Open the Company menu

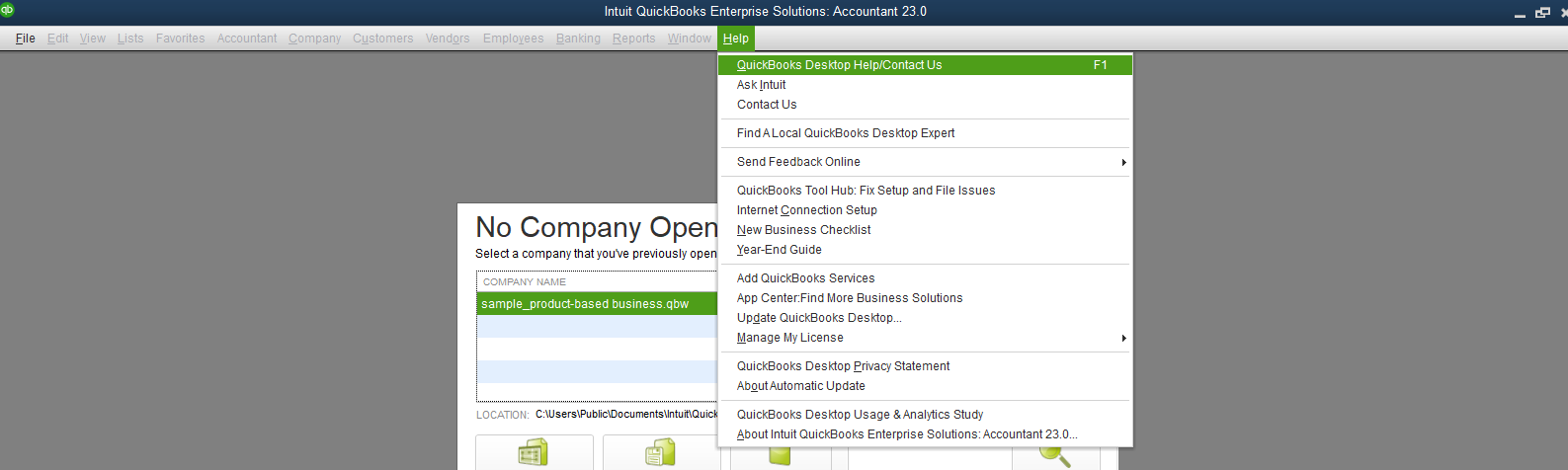coord(315,39)
